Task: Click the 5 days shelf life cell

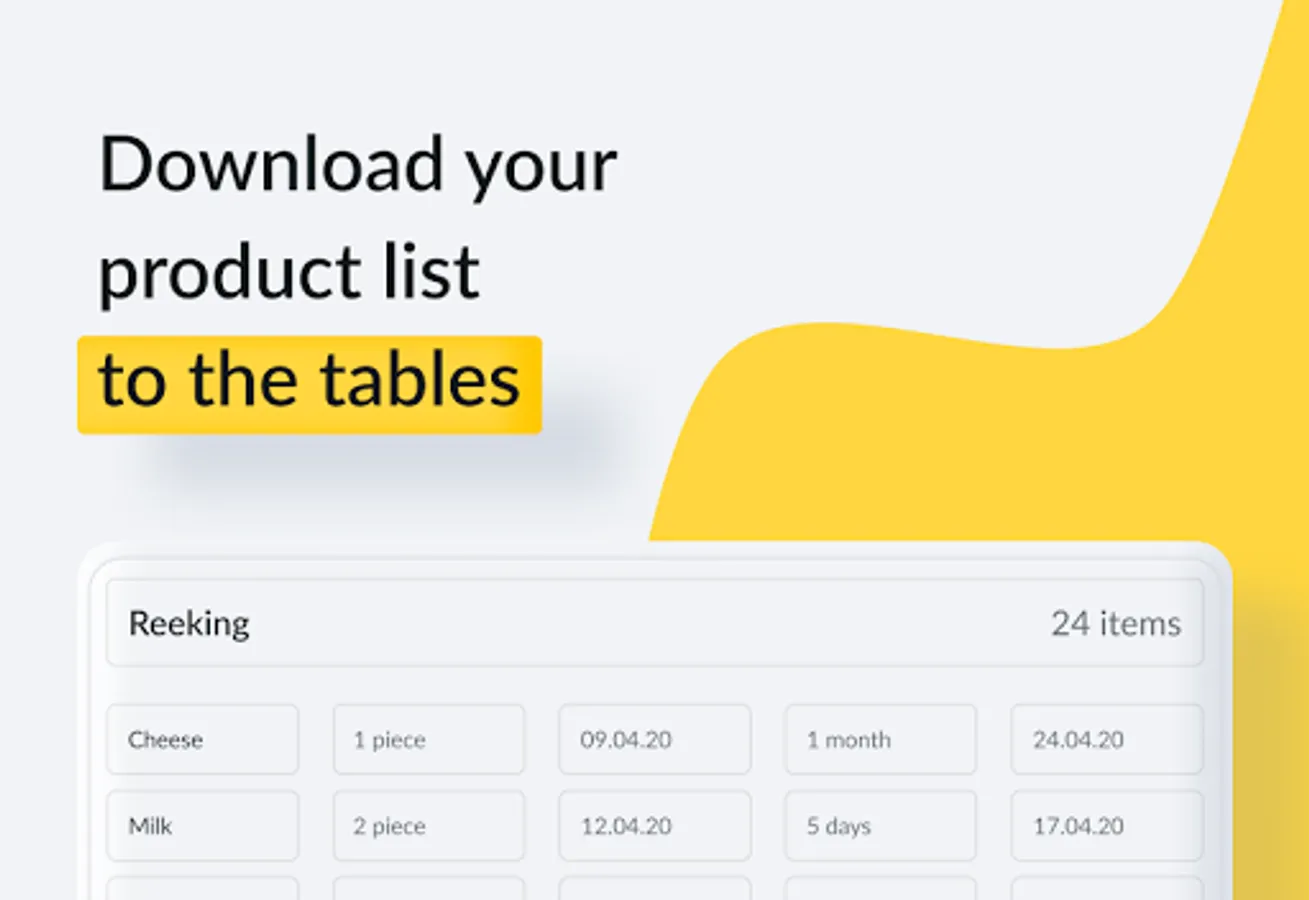Action: pos(881,826)
